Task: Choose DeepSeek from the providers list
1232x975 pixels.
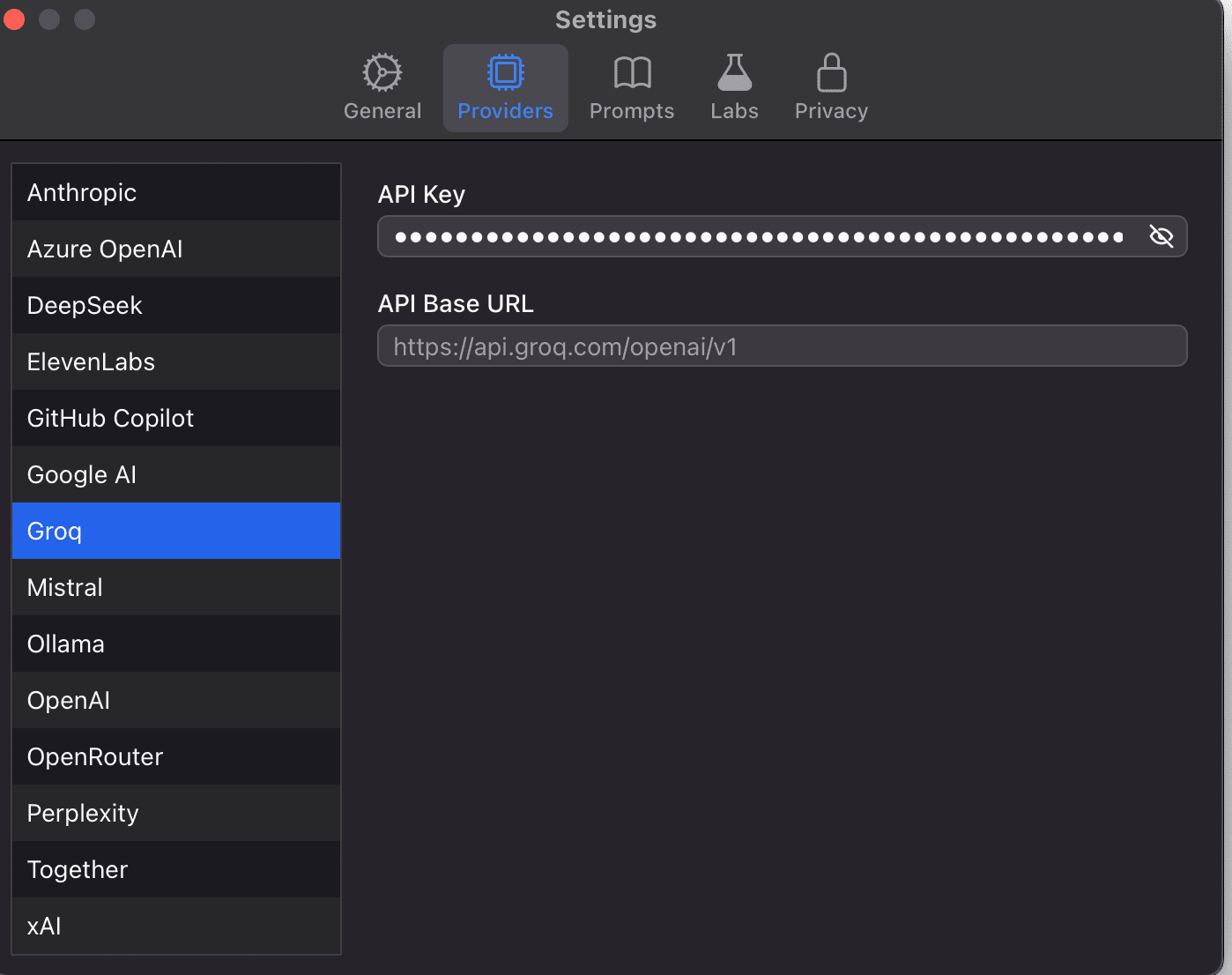Action: tap(176, 305)
